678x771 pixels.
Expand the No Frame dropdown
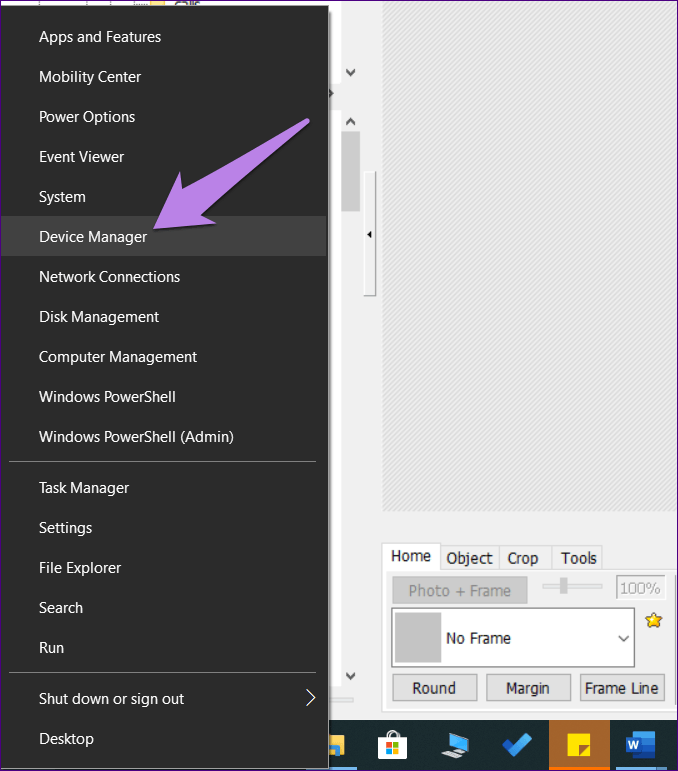(623, 638)
